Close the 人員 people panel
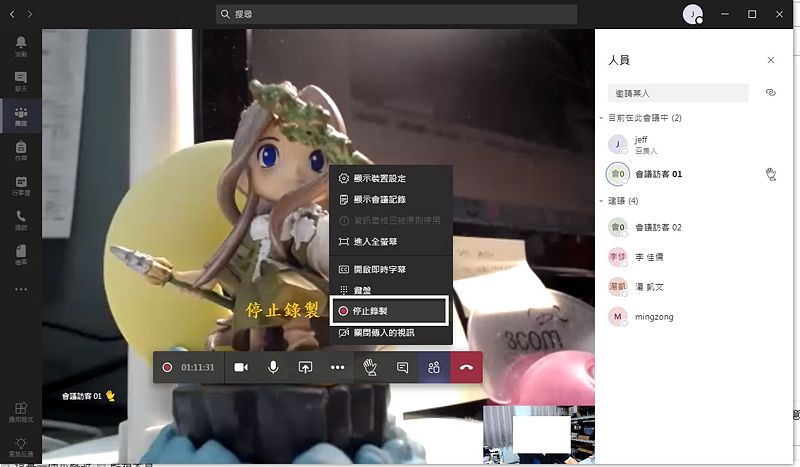Screen dimensions: 800x467 click(770, 60)
